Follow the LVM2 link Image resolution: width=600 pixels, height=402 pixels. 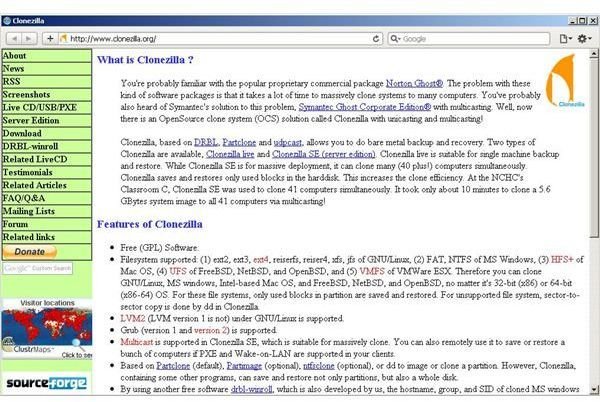[x=133, y=319]
